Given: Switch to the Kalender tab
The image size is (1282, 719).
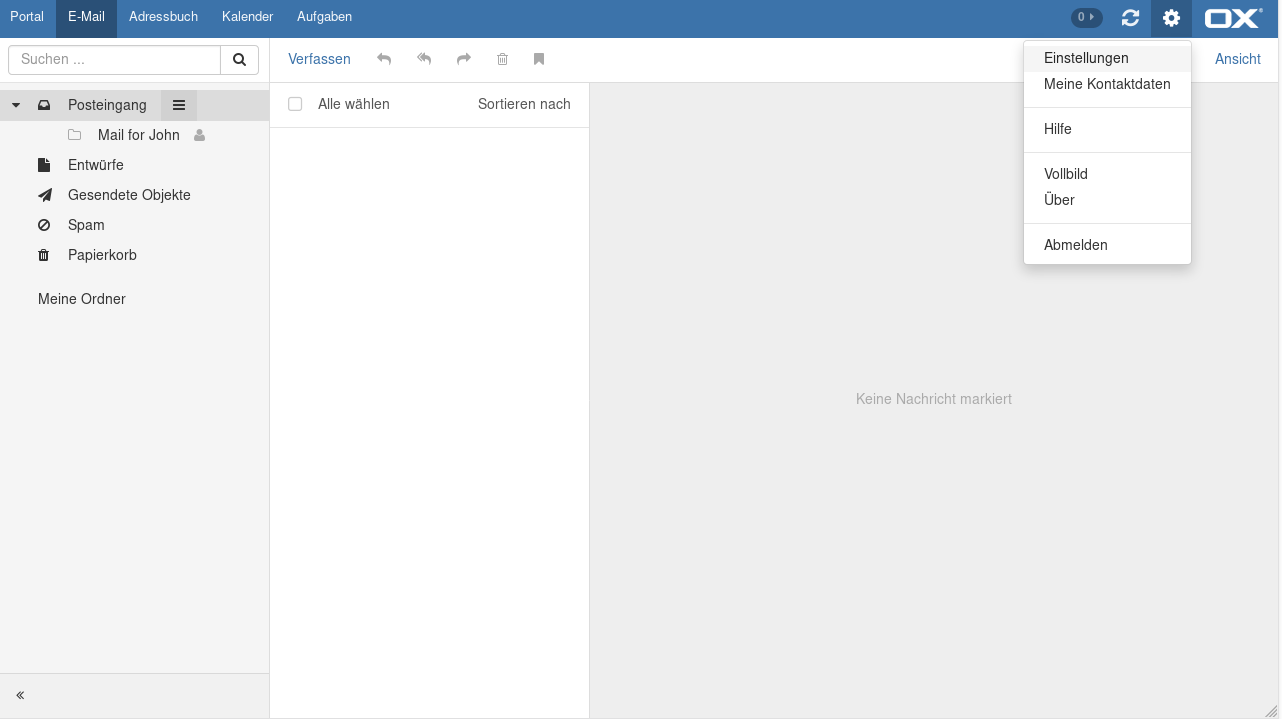Looking at the screenshot, I should [x=247, y=17].
